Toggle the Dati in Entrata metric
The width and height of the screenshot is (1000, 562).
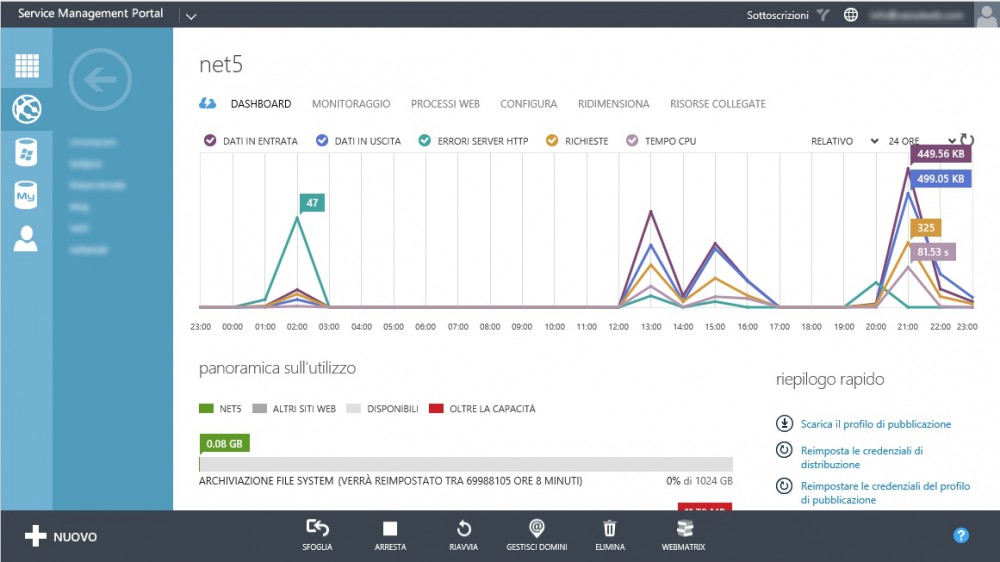tap(211, 141)
